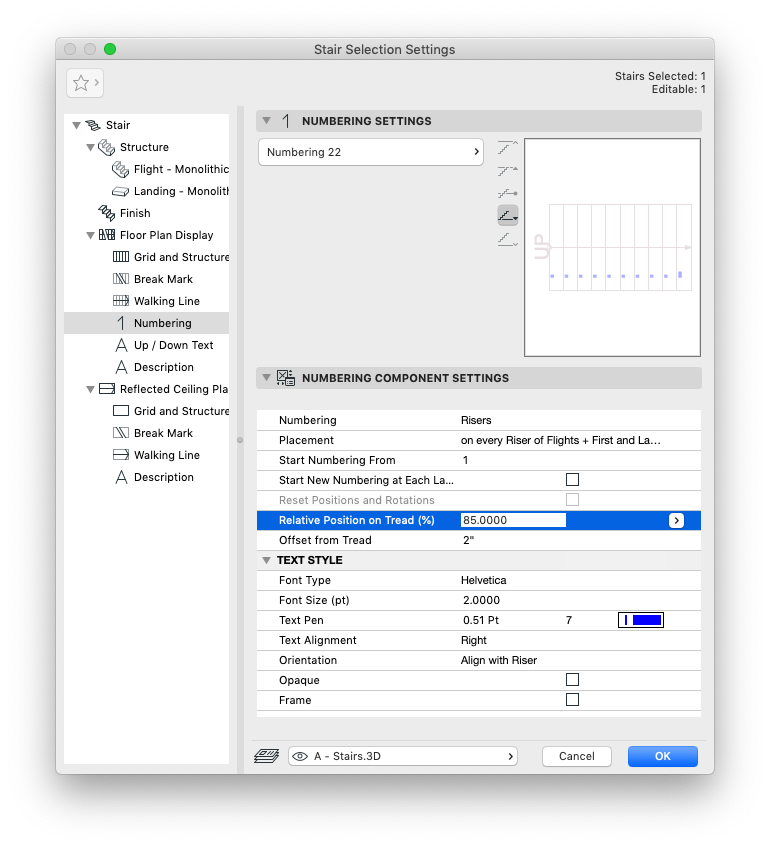Select the fifth stair preview mode icon
770x848 pixels.
pos(508,239)
